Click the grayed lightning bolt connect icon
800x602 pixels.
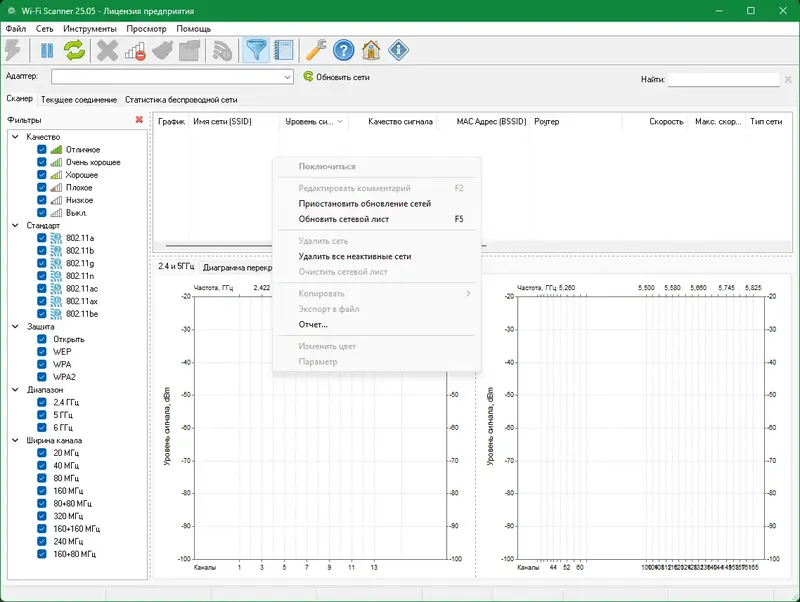click(x=14, y=50)
